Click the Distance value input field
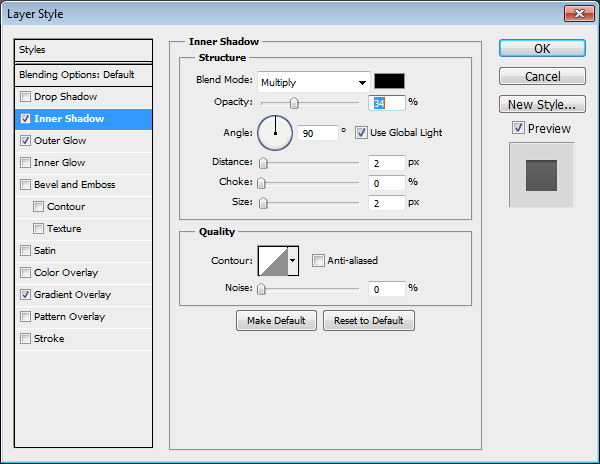This screenshot has width=600, height=464. pyautogui.click(x=385, y=163)
